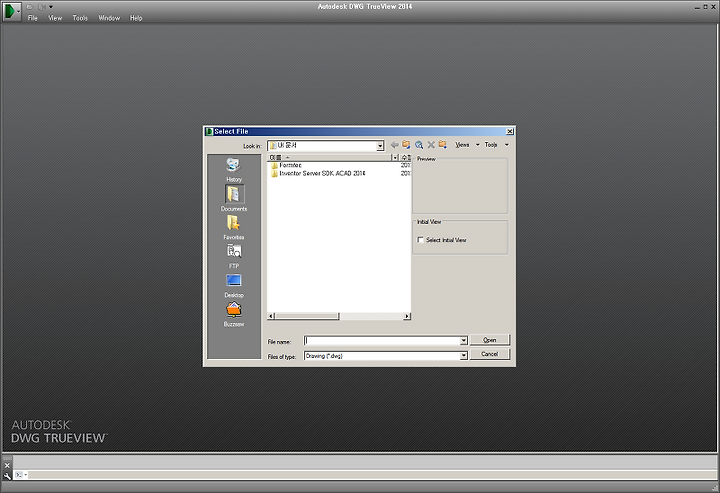Click into the File name input field

pos(382,341)
